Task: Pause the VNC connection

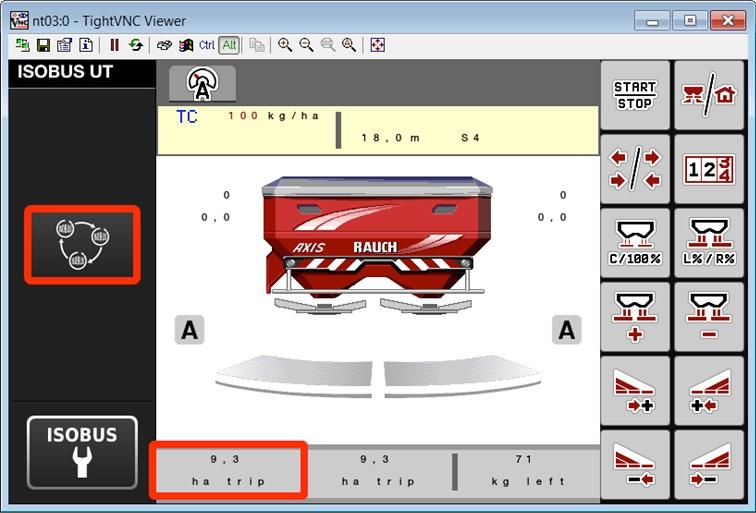Action: (x=114, y=45)
